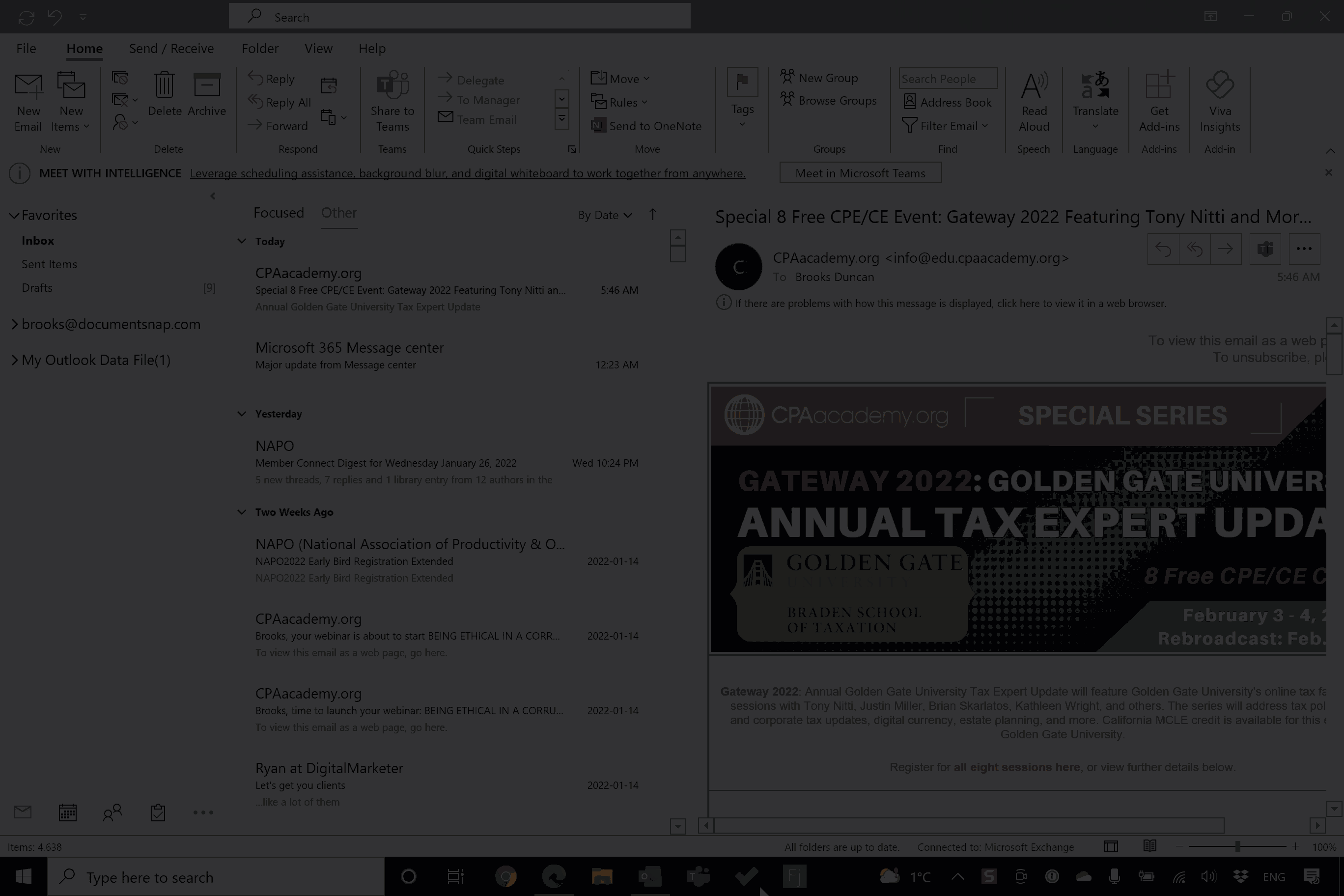Click the zoom in plus button
This screenshot has width=1344, height=896.
(x=1295, y=847)
